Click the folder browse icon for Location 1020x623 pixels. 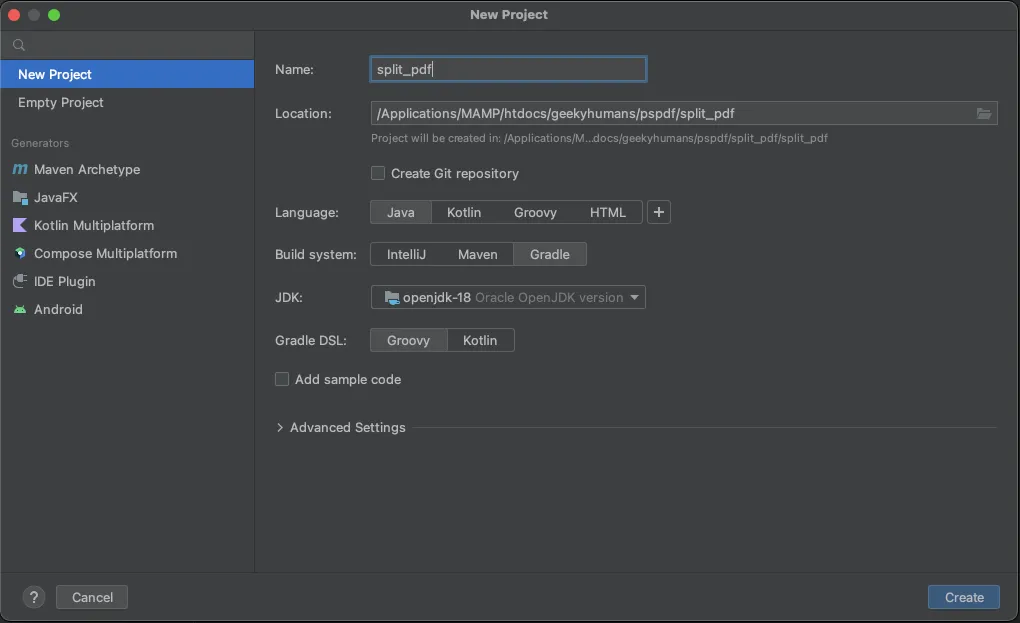click(984, 113)
